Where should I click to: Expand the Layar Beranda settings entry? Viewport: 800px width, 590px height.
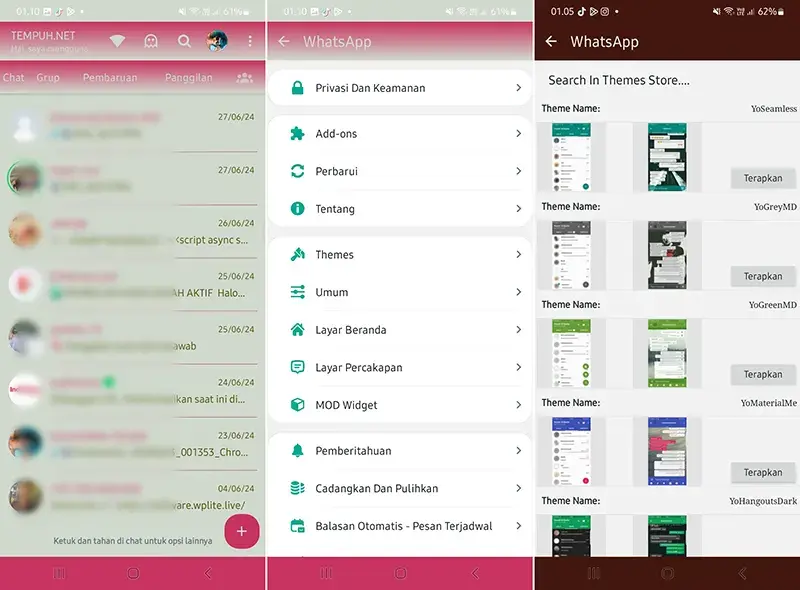(x=400, y=329)
